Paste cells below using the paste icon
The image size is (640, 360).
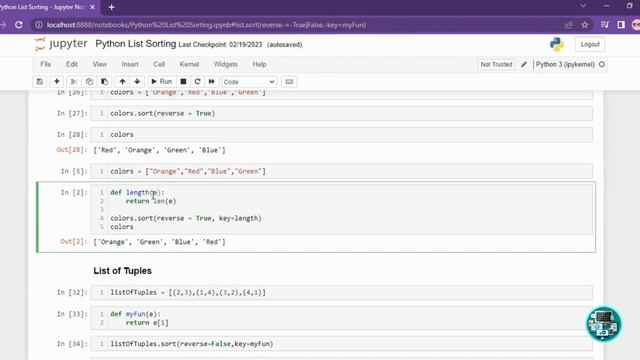point(104,82)
